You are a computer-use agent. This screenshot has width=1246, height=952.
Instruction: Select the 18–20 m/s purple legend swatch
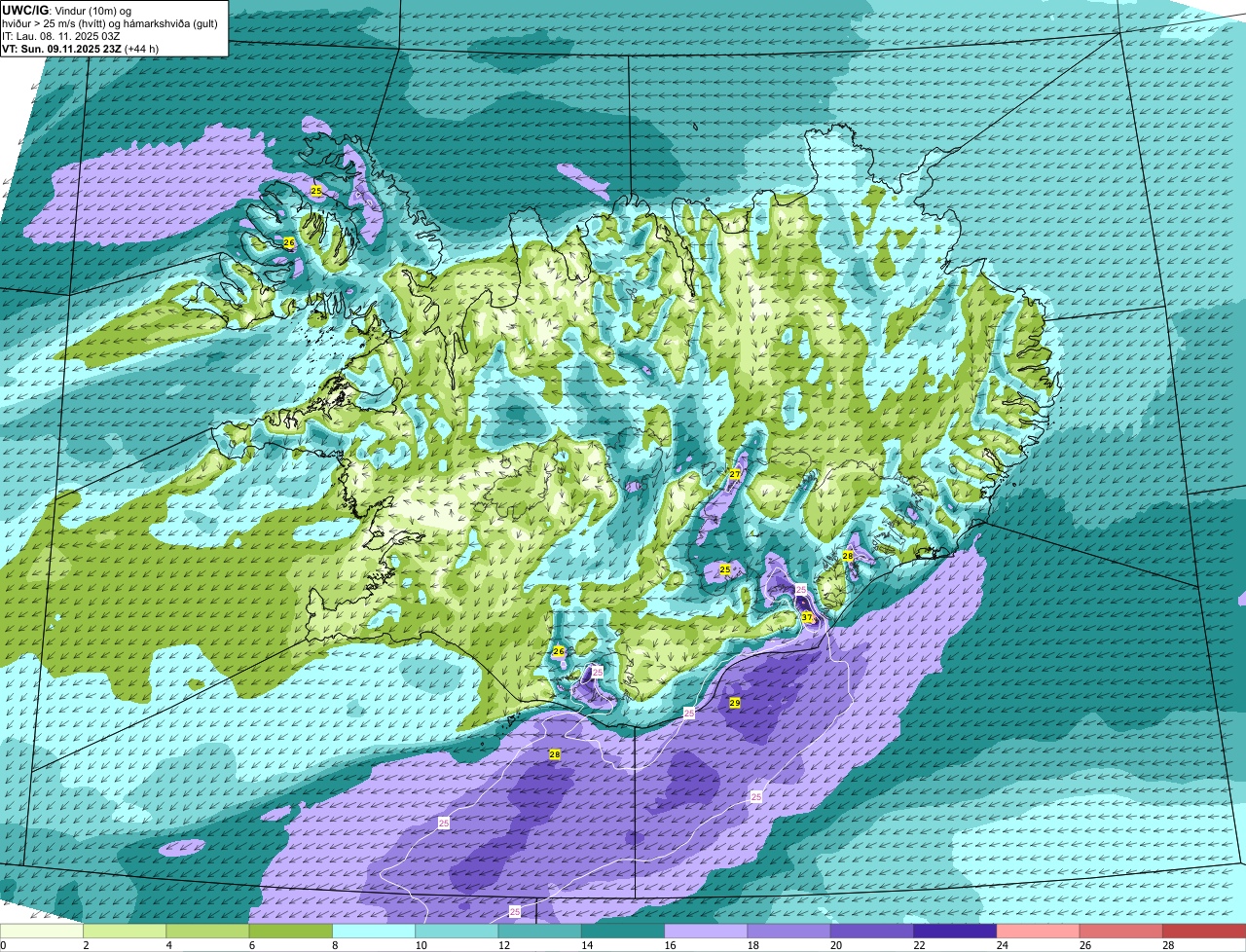coord(789,931)
